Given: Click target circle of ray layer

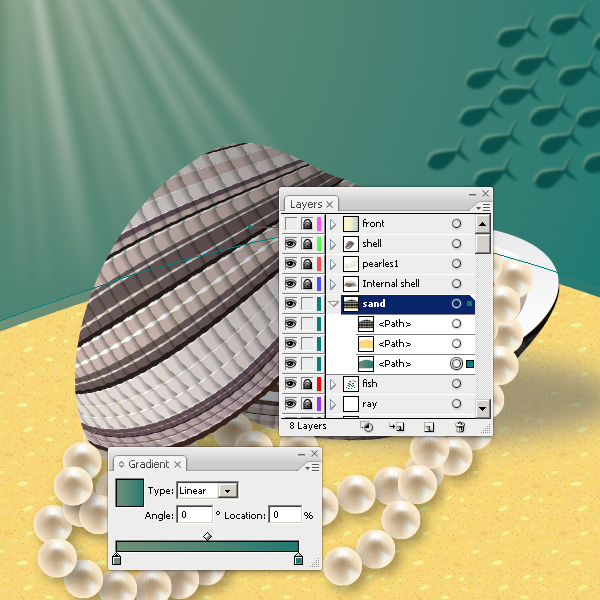Looking at the screenshot, I should coord(456,404).
